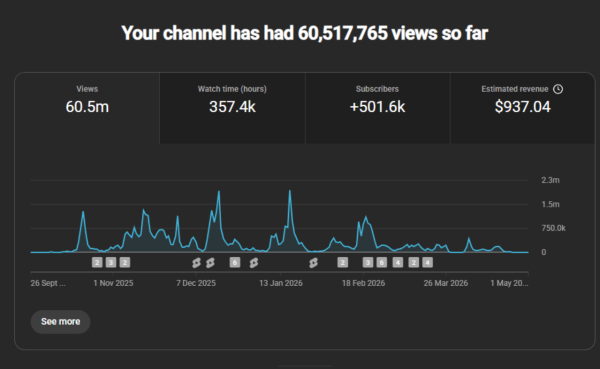Open the Subscribers metric tab
Screen dimensions: 600x369
377,108
